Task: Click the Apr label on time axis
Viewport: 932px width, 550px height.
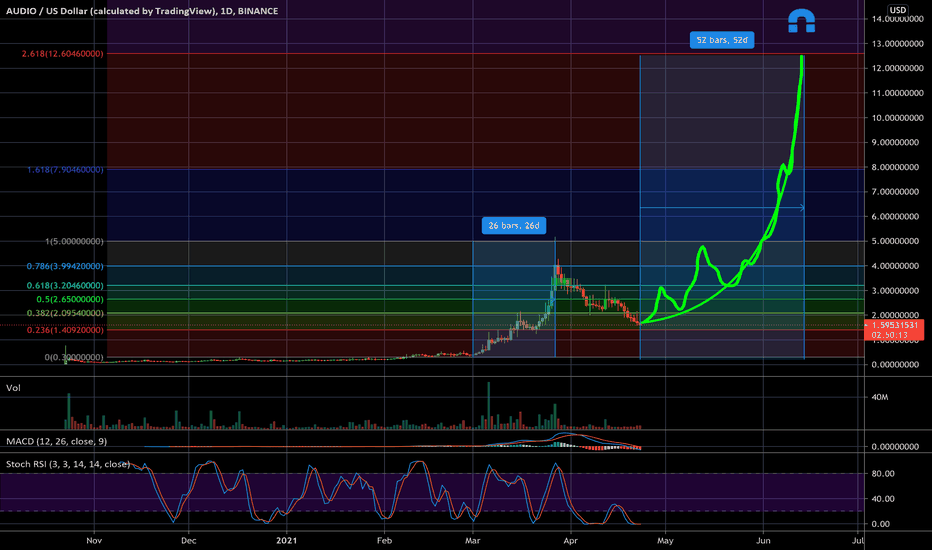Action: pyautogui.click(x=570, y=540)
